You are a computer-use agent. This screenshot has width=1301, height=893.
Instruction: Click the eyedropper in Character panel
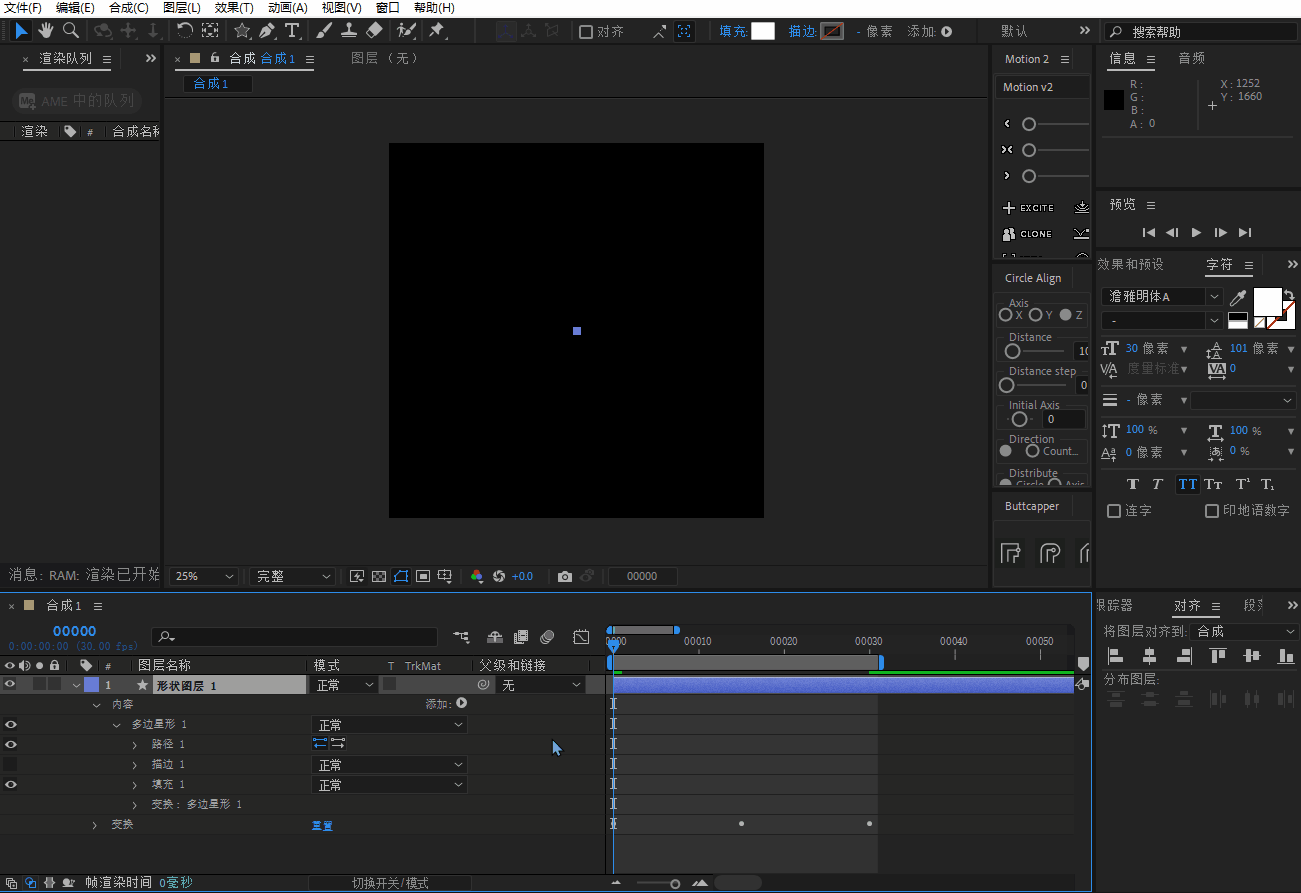click(1238, 297)
